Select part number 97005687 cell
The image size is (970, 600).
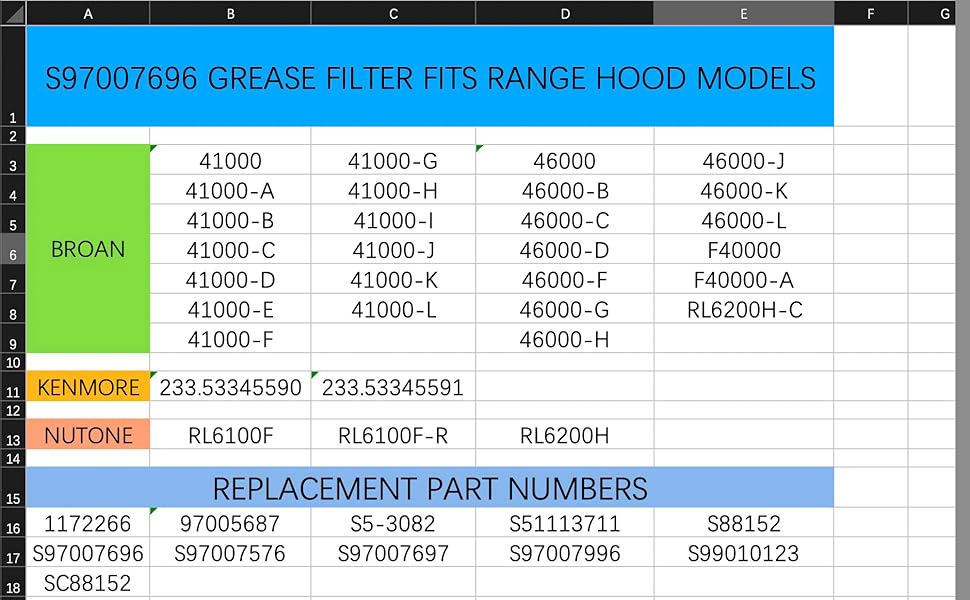point(230,523)
